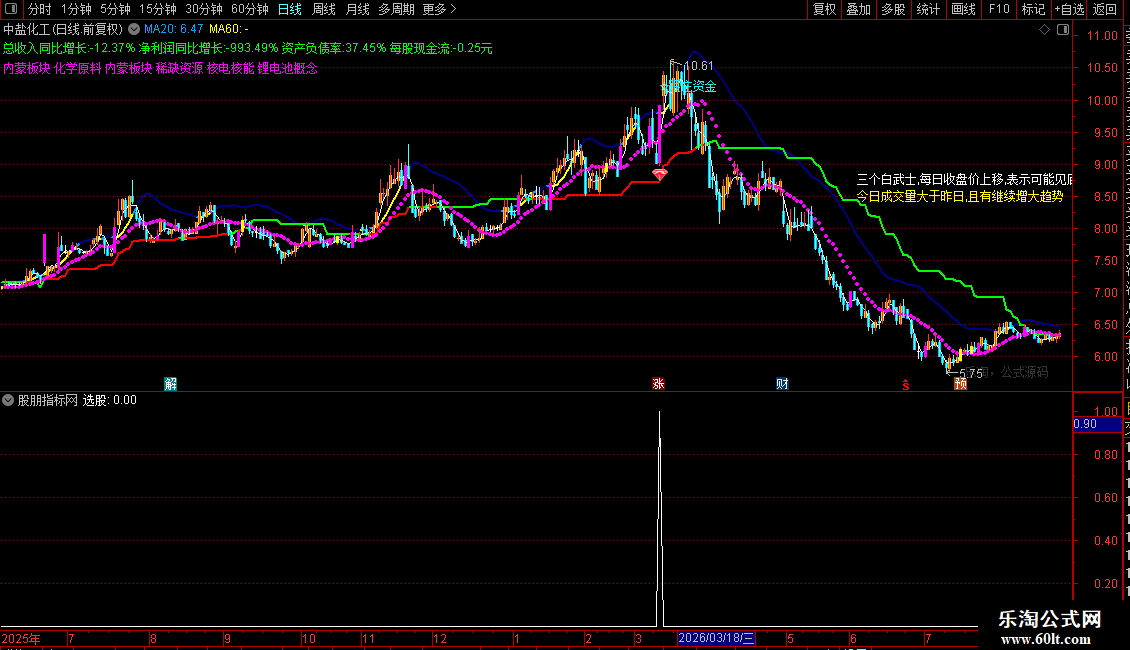The width and height of the screenshot is (1130, 650).
Task: Switch to the 分时 intraday view
Action: [40, 9]
